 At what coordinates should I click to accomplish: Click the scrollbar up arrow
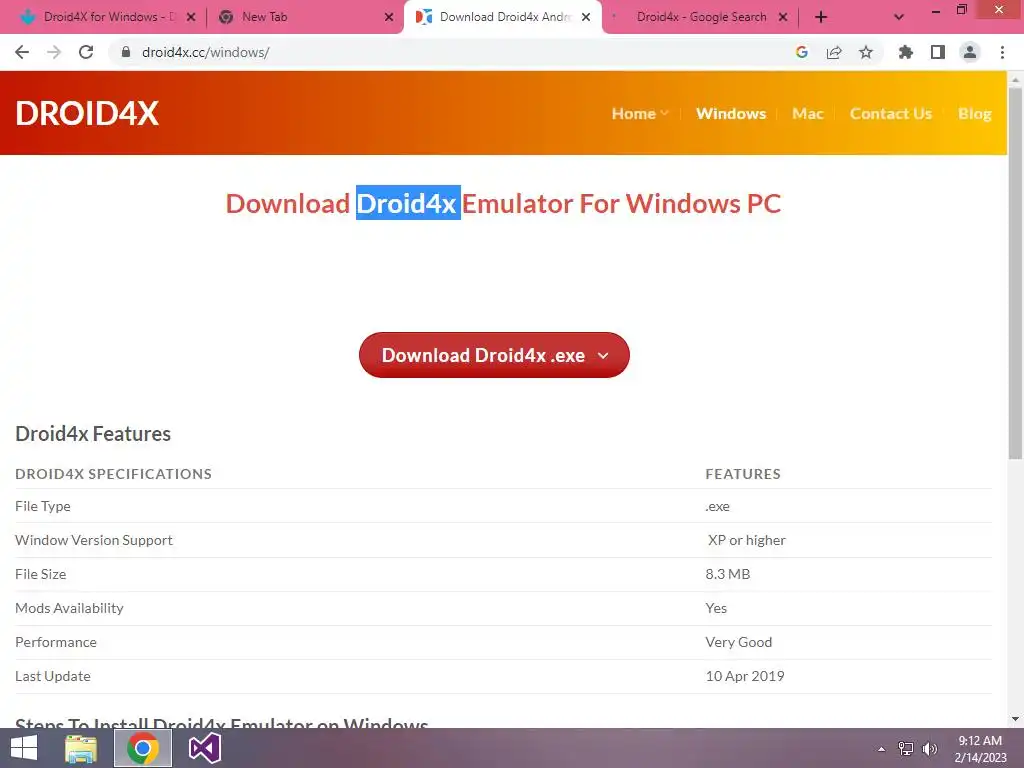(1015, 79)
